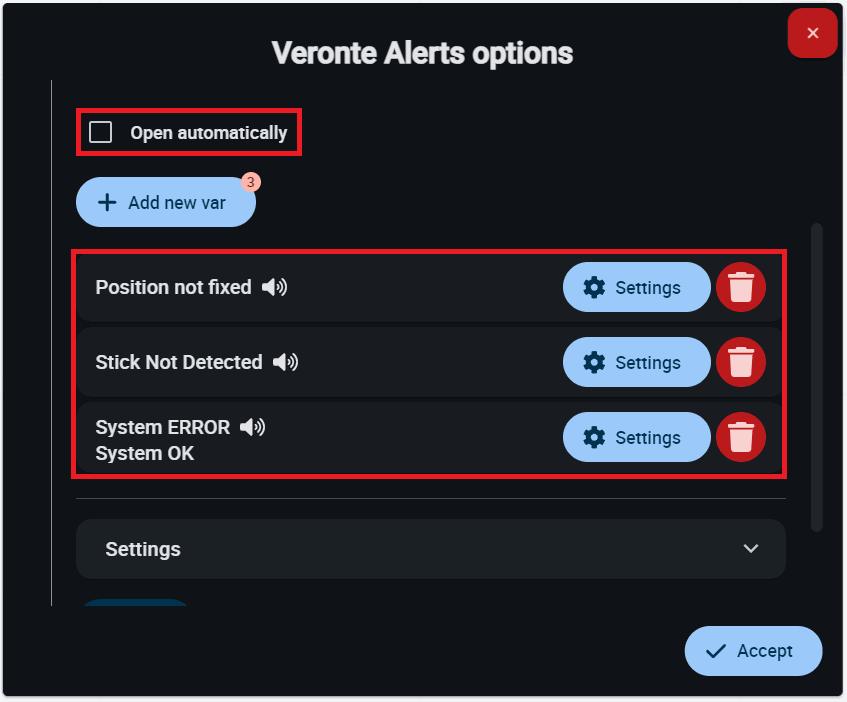Select the Stick Not Detected row label
Screen dimensions: 847x702
[178, 362]
